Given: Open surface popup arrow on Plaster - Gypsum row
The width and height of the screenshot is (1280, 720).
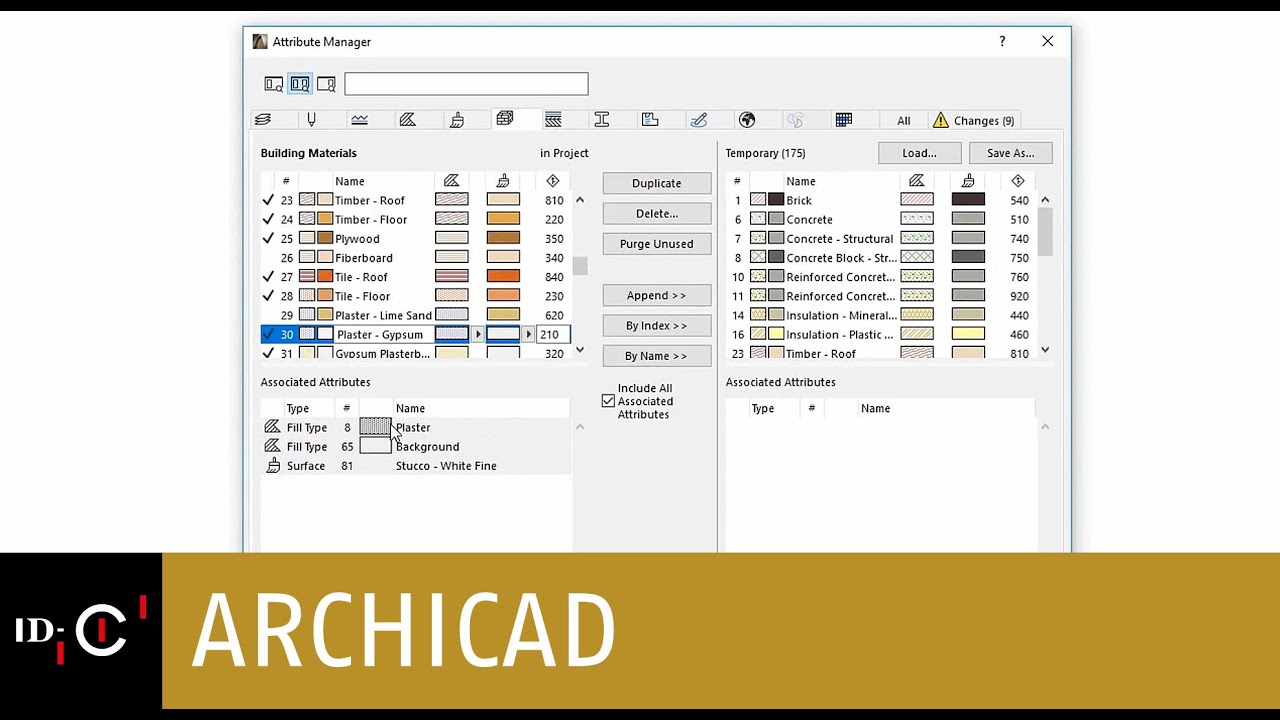Looking at the screenshot, I should pyautogui.click(x=529, y=335).
